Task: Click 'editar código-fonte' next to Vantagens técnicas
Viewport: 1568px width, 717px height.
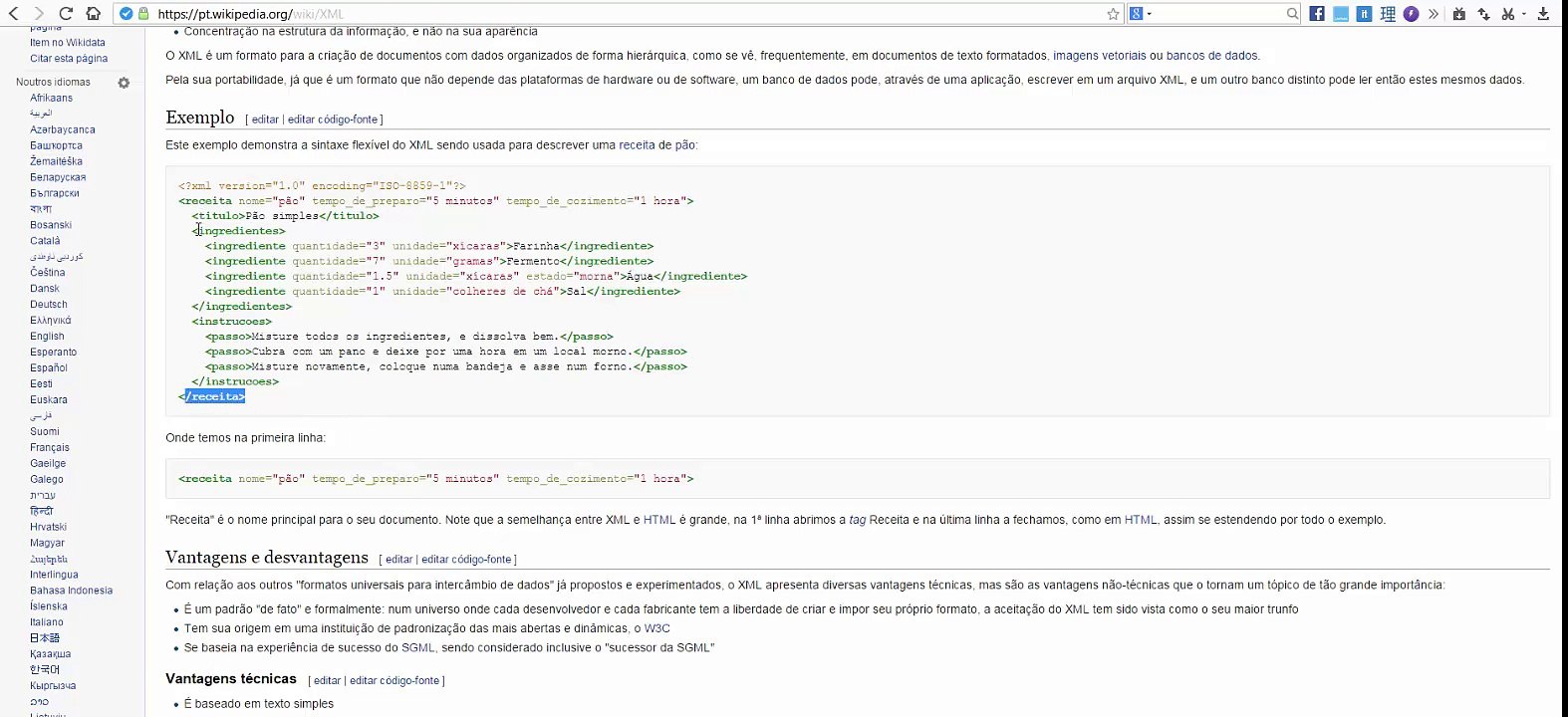Action: [x=394, y=681]
